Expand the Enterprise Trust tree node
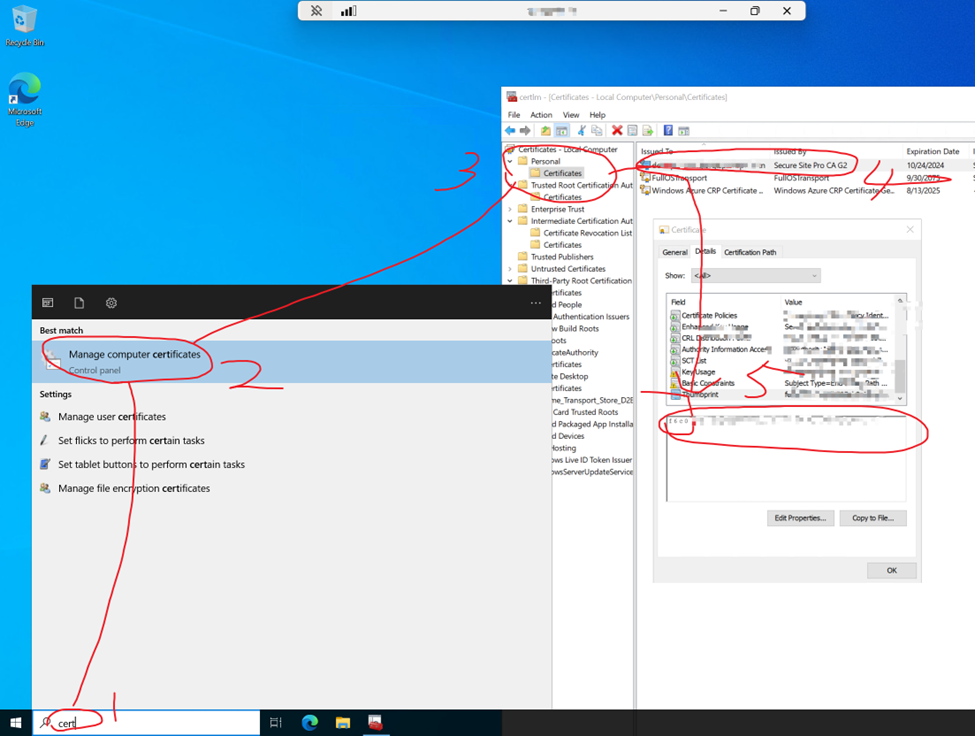 tap(510, 209)
